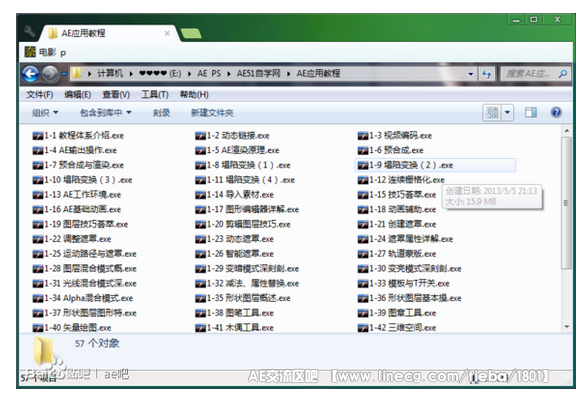
Task: Select file 1-5 AE渲染原理.exe
Action: pos(237,150)
